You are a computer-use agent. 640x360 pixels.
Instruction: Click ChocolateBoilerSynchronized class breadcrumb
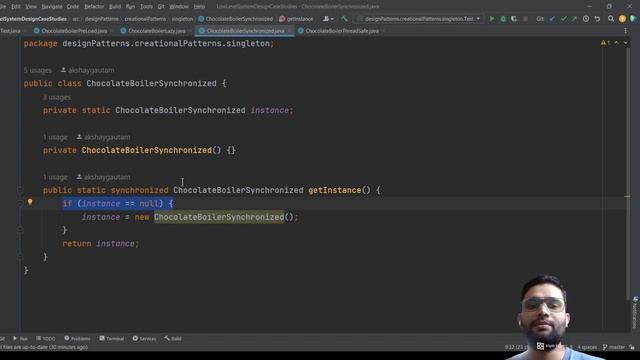coord(236,19)
